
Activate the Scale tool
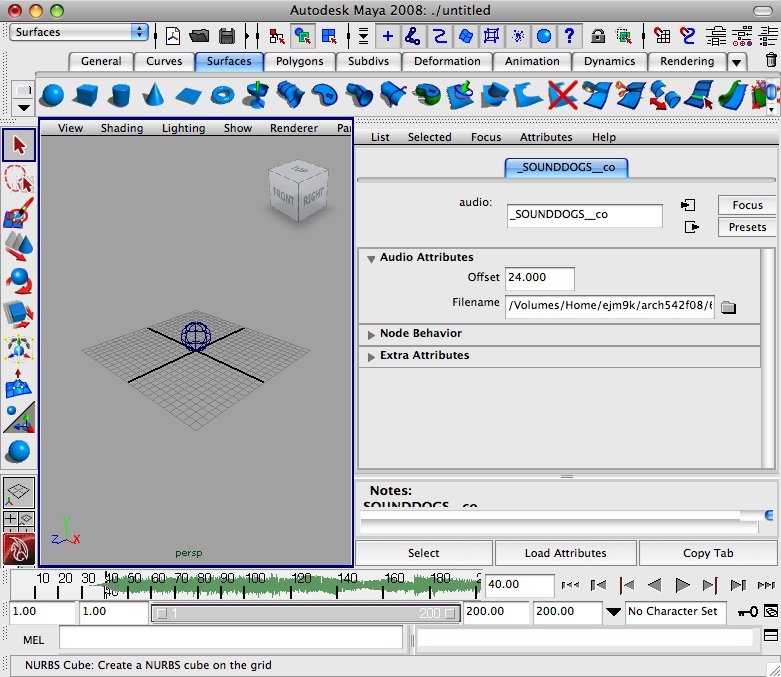[x=19, y=315]
